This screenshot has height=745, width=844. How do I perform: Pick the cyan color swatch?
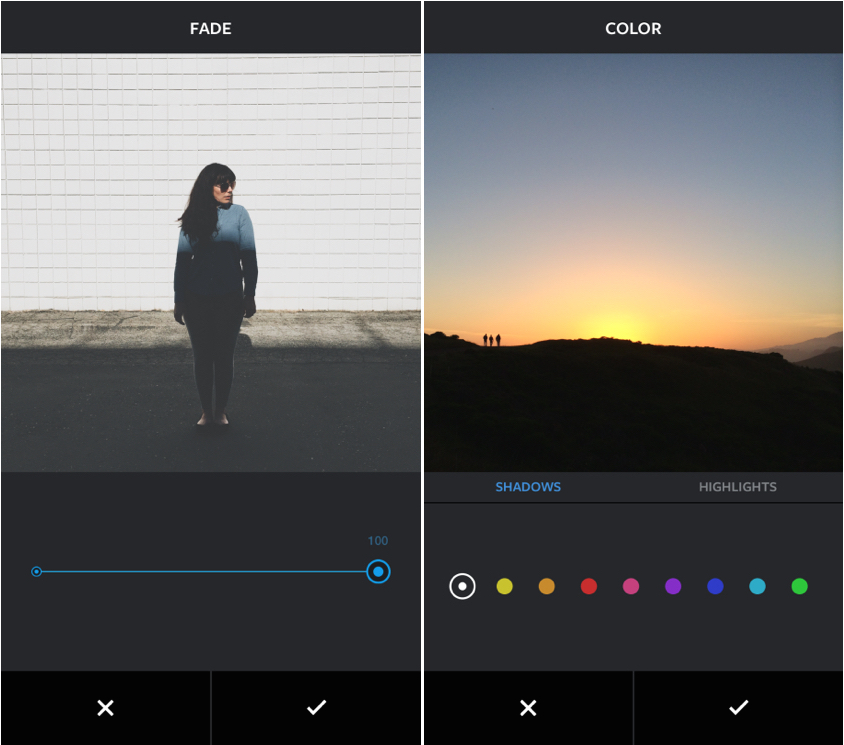coord(757,586)
